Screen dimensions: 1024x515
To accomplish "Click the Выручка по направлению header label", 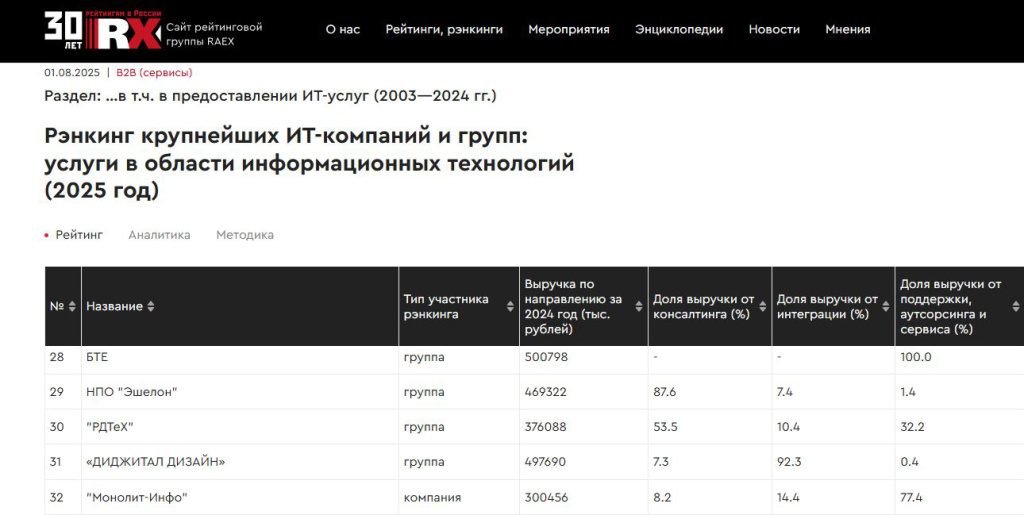I will click(573, 306).
